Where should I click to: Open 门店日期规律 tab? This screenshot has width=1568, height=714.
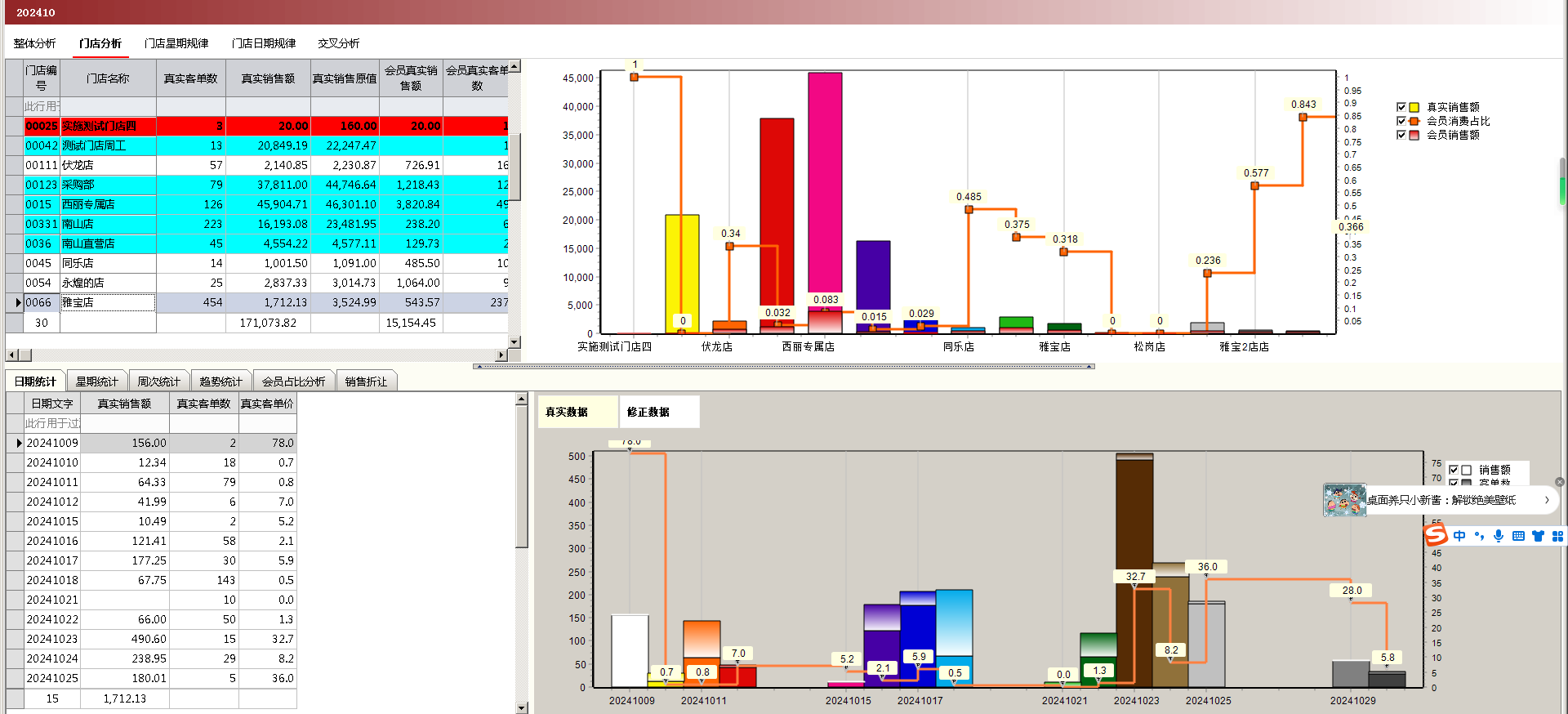coord(264,43)
